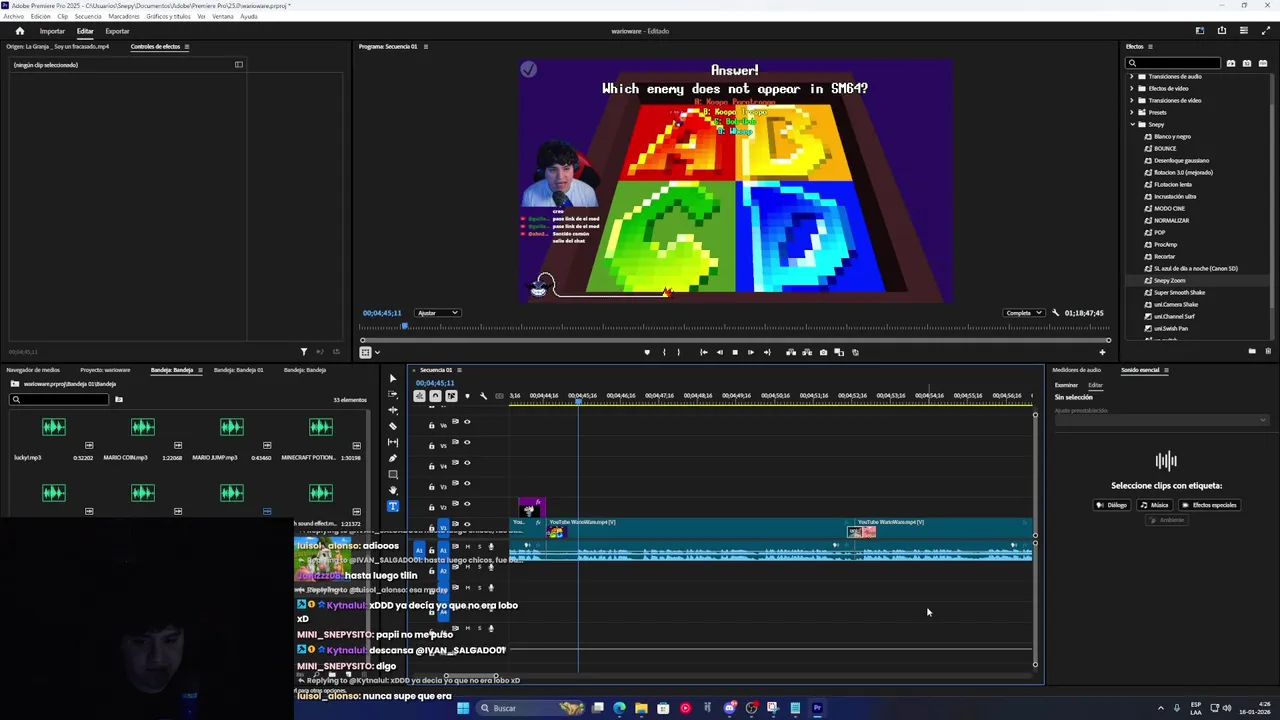Go to In point in Program monitor
The width and height of the screenshot is (1280, 720).
coord(703,352)
